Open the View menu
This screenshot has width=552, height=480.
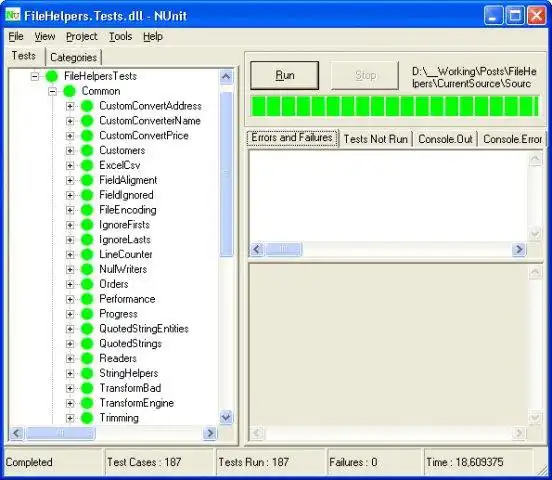point(45,36)
